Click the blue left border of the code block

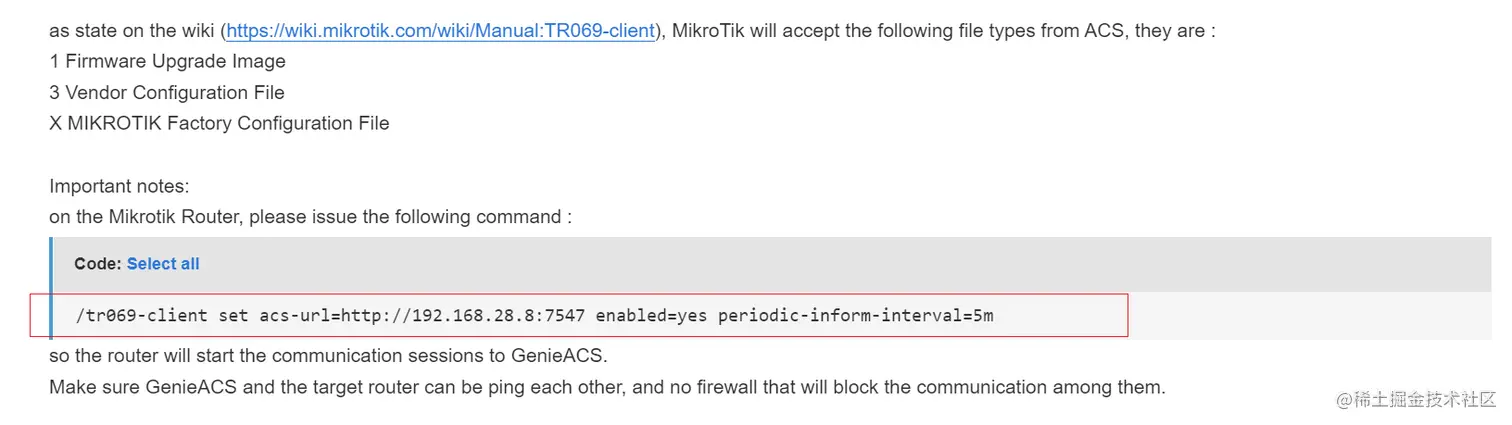coord(51,288)
